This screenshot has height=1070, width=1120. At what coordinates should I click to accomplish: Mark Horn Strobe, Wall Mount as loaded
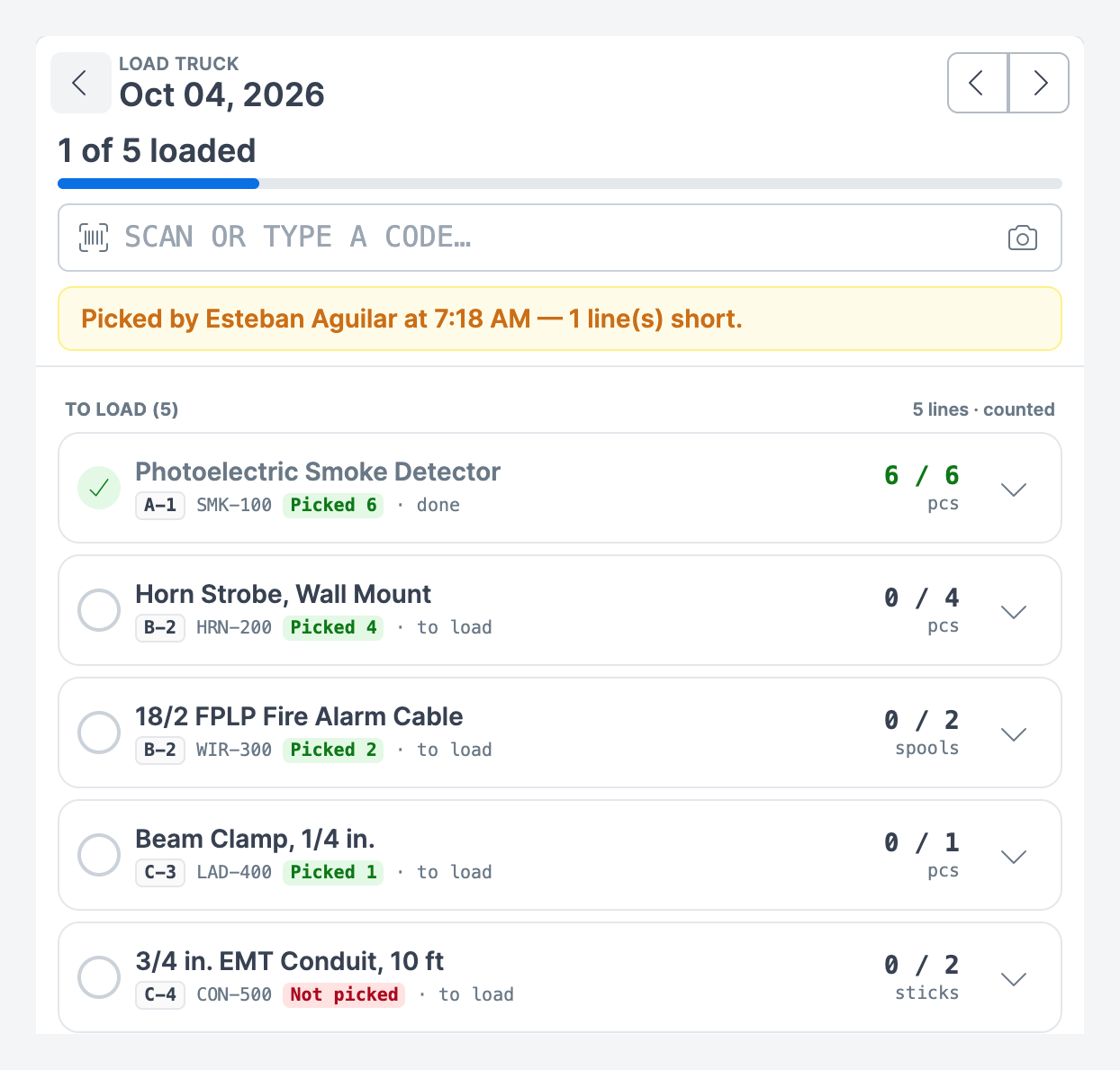pyautogui.click(x=99, y=610)
